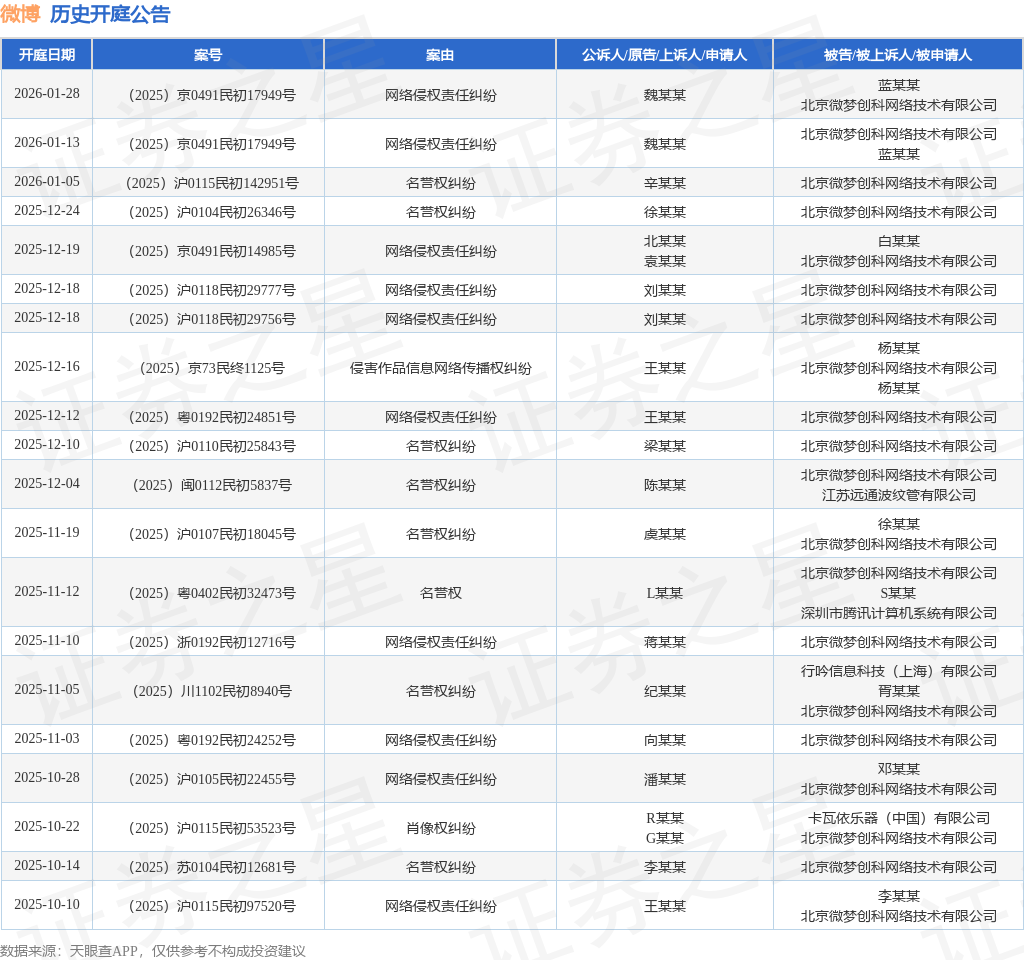This screenshot has width=1024, height=960.
Task: Select case number (2025)沪0115民初97520号
Action: pyautogui.click(x=212, y=906)
